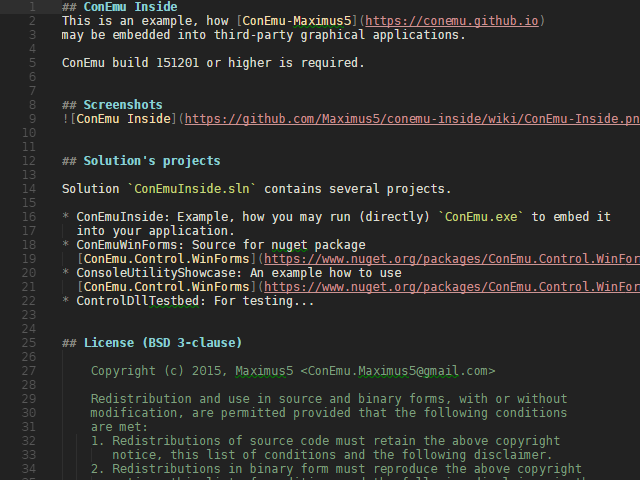Viewport: 640px width, 480px height.
Task: Click the image alt text '[ConEmu Inside]'
Action: pos(123,119)
